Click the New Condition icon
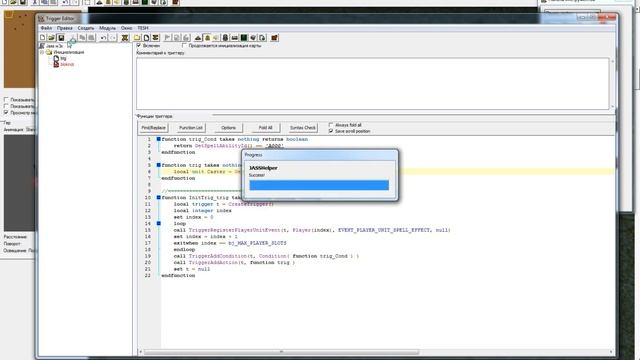This screenshot has height=360, width=640. pos(177,38)
